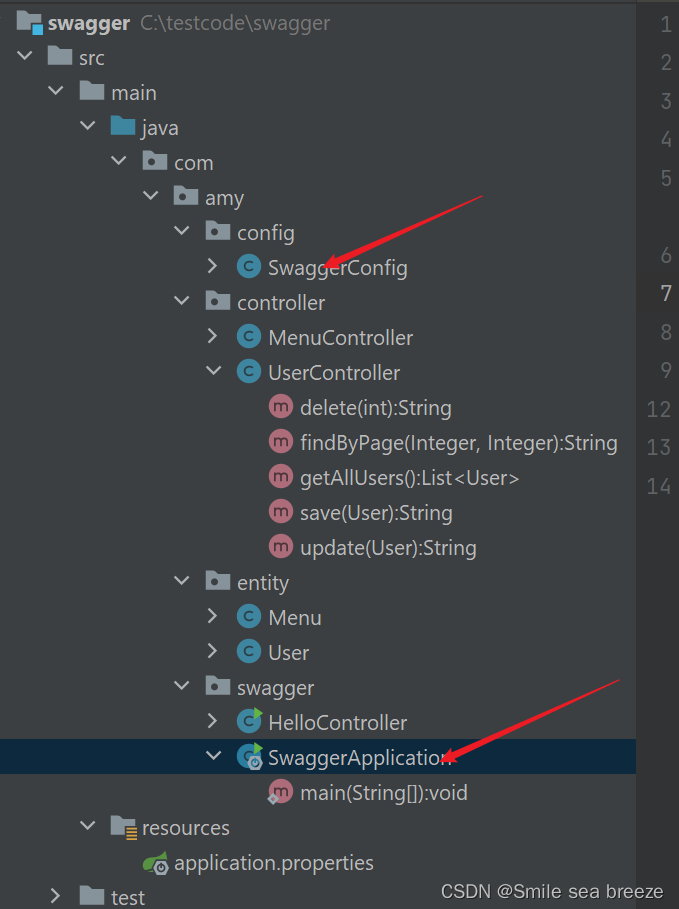Click the resources folder icon

click(124, 827)
